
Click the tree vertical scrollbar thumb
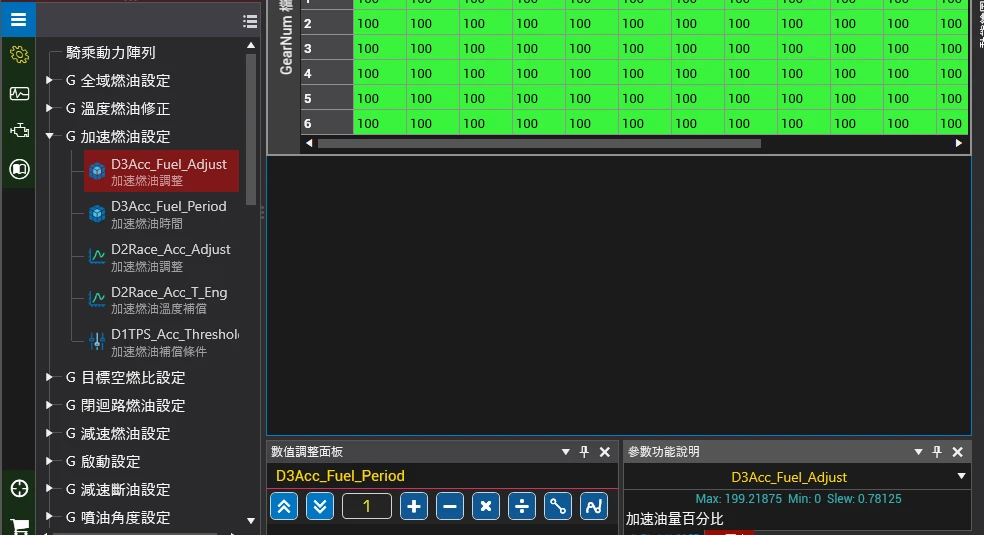[251, 129]
